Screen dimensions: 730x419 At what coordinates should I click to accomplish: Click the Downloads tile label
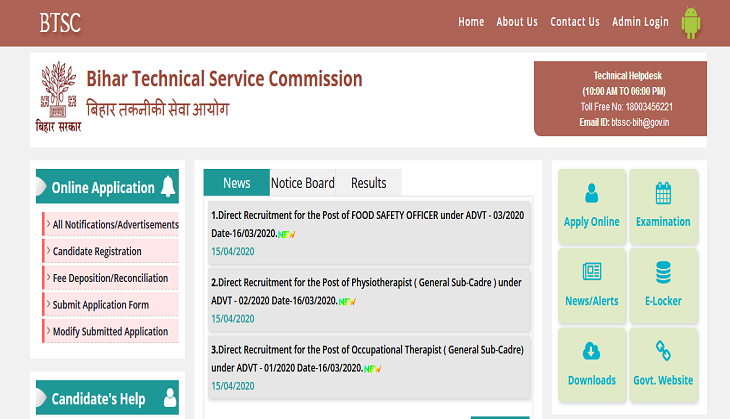click(x=592, y=380)
